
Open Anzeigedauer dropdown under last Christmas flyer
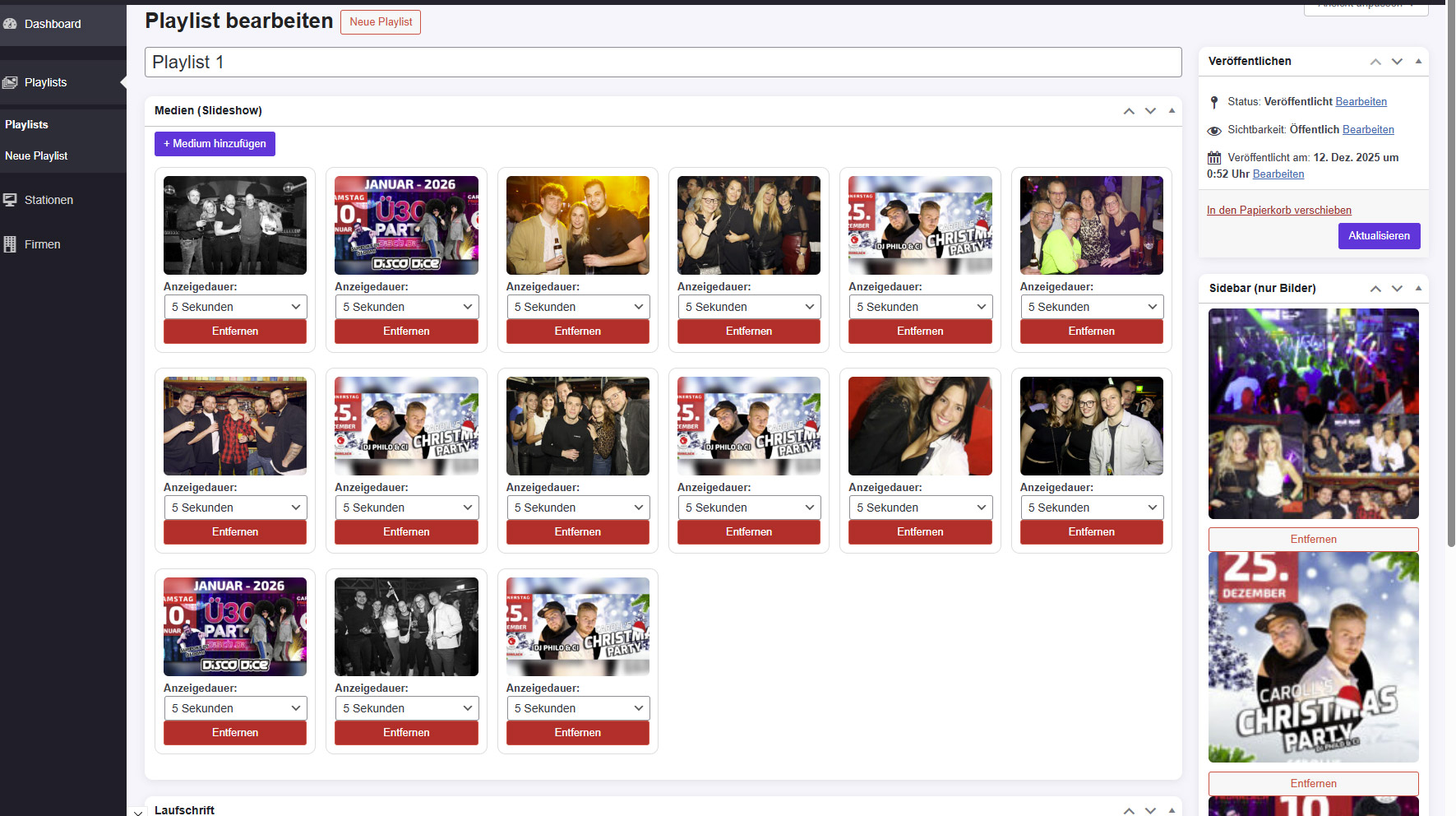coord(577,708)
